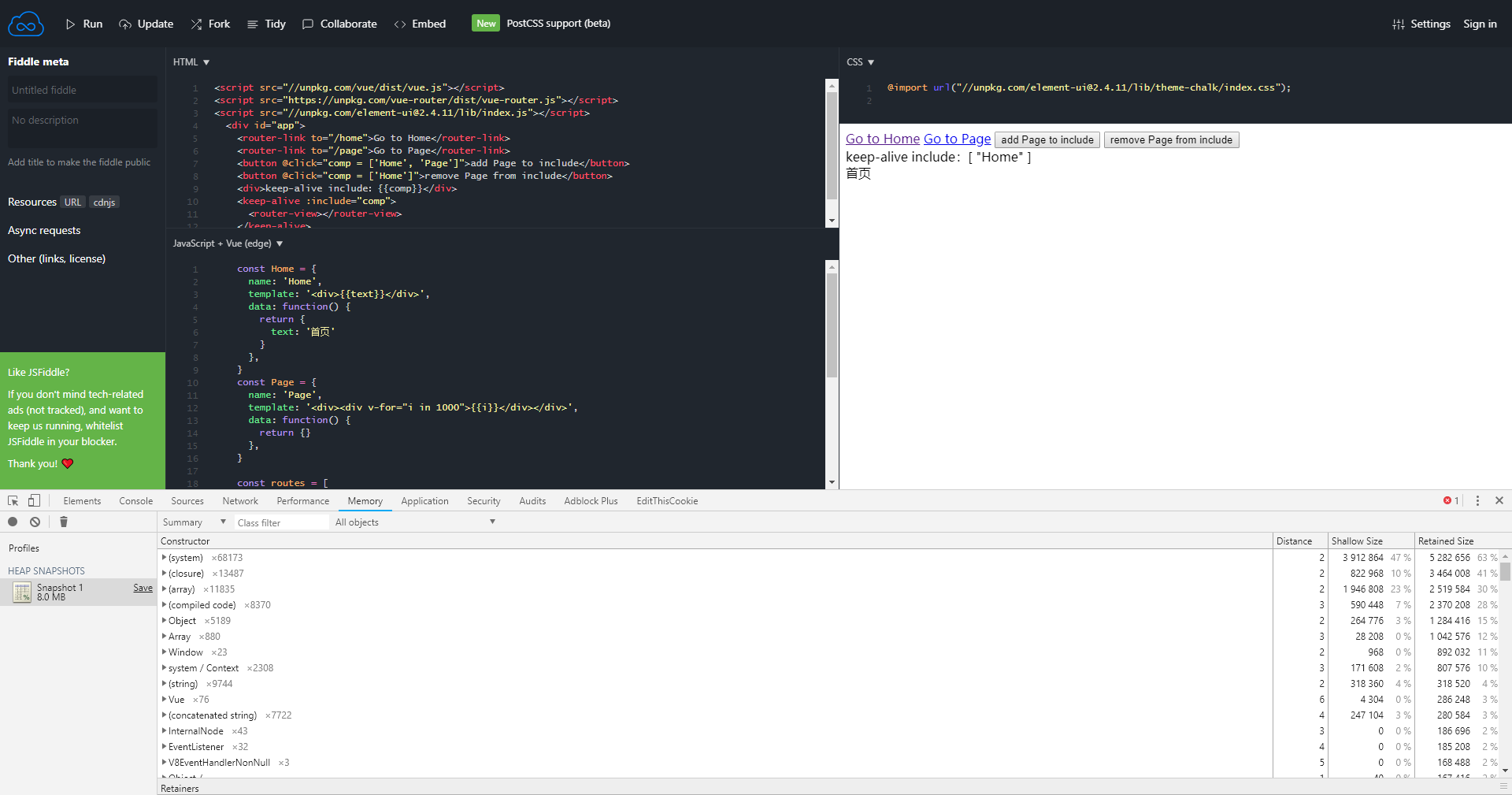Switch to the Performance tab
This screenshot has height=795, width=1512.
click(303, 501)
